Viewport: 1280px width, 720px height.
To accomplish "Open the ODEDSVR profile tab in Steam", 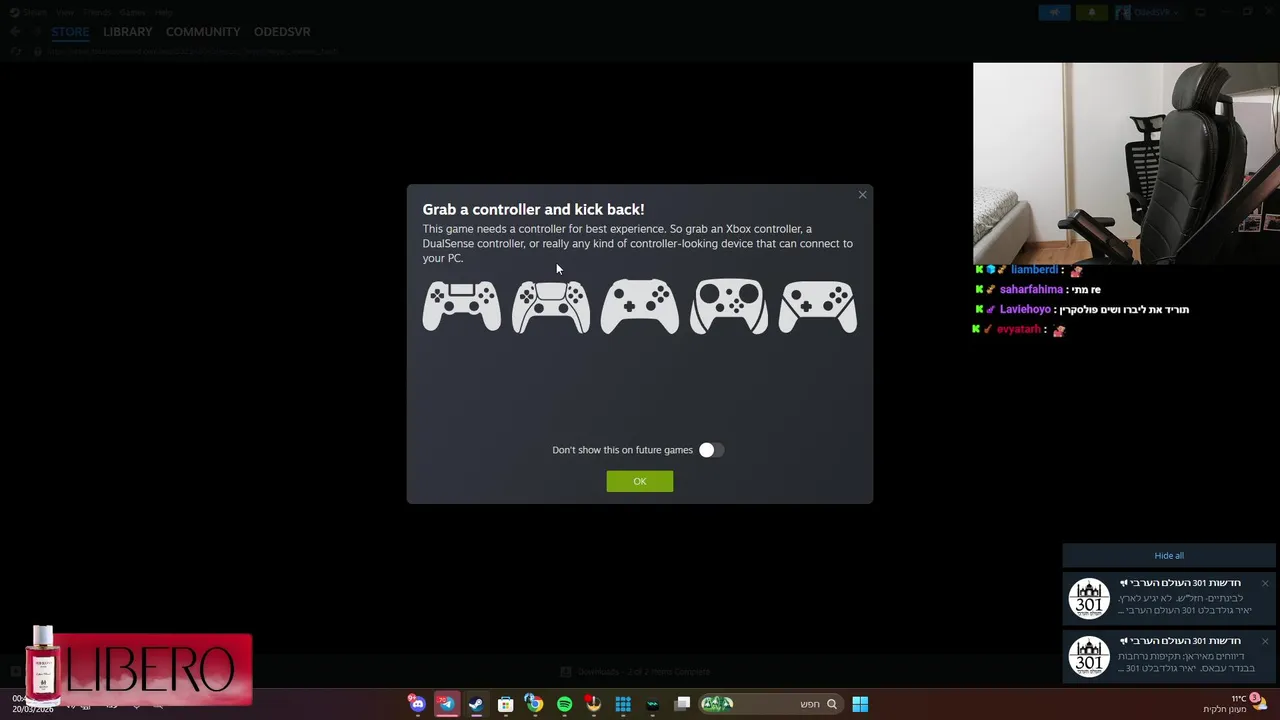I will tap(282, 32).
